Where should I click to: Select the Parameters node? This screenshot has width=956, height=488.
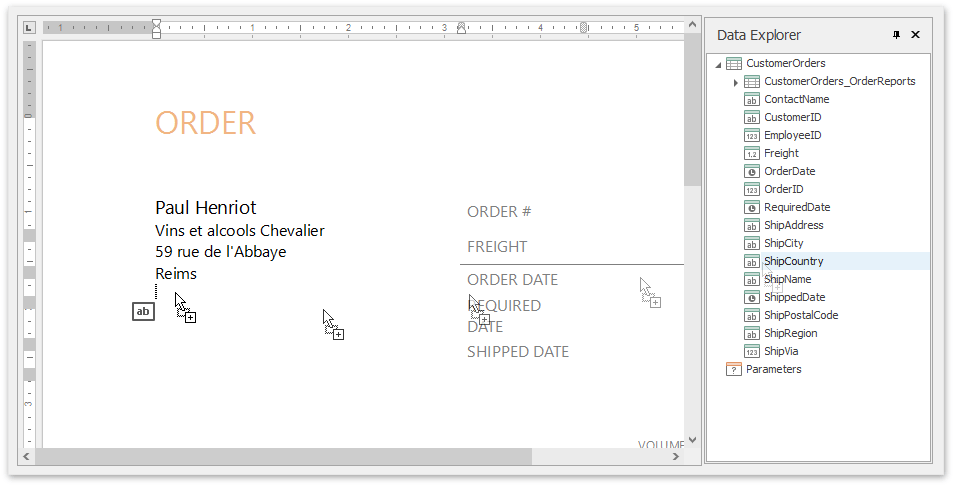[x=773, y=369]
